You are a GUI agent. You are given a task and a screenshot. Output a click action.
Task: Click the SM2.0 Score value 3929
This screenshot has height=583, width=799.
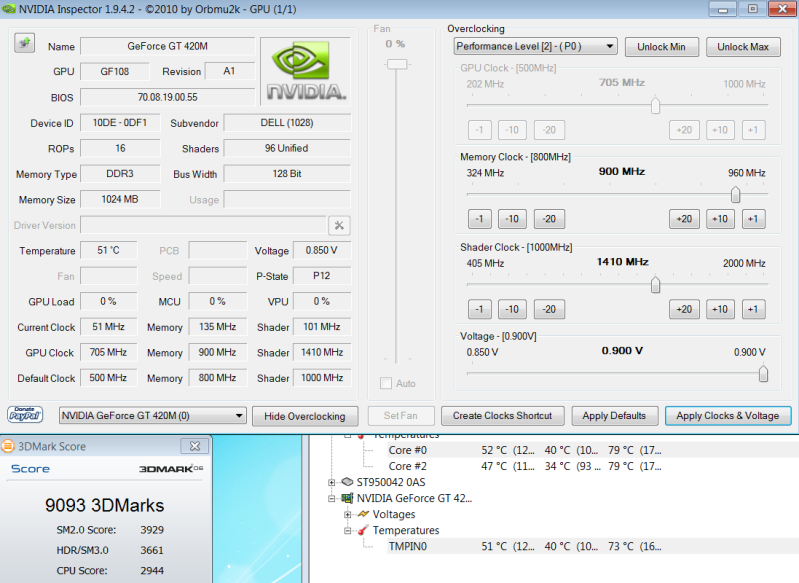(x=152, y=529)
